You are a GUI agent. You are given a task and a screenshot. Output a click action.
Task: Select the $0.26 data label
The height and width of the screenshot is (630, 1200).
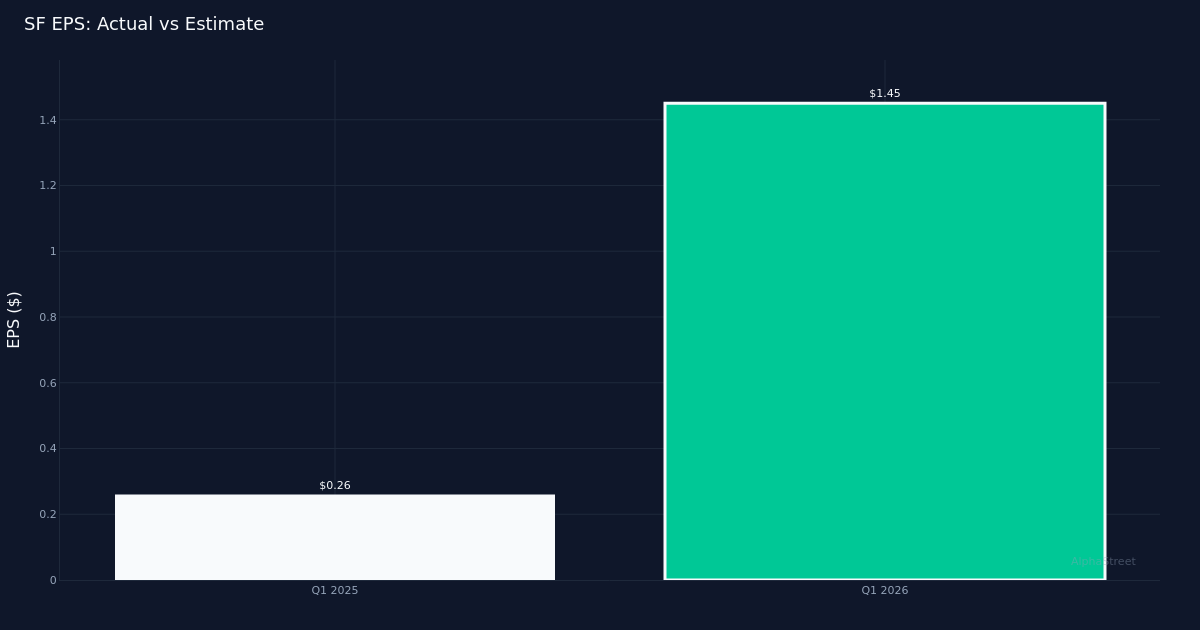[335, 486]
